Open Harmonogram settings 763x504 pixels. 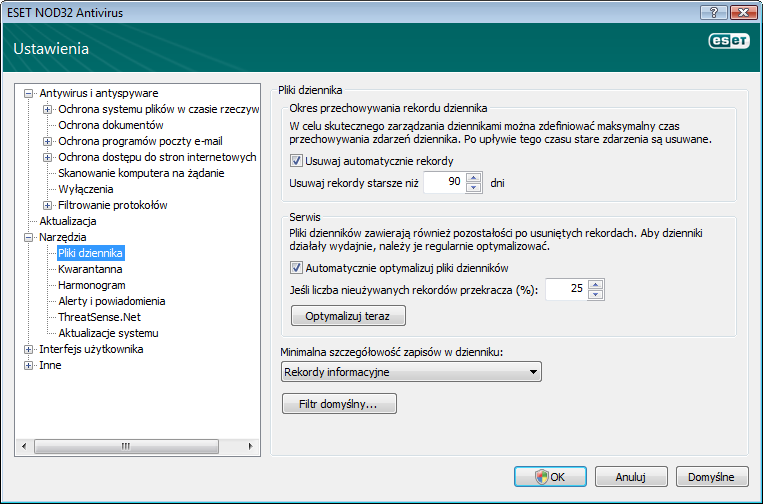point(91,285)
